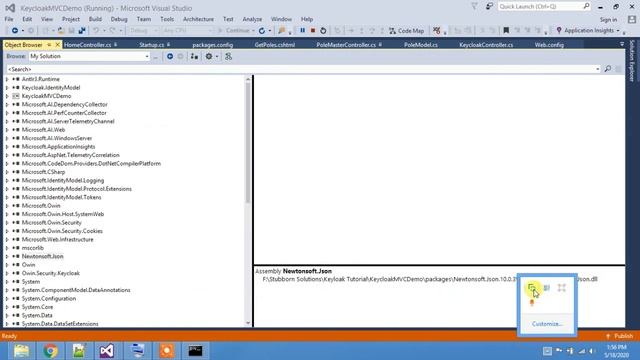Image resolution: width=640 pixels, height=360 pixels.
Task: Click the Pause debugging button
Action: pos(302,31)
